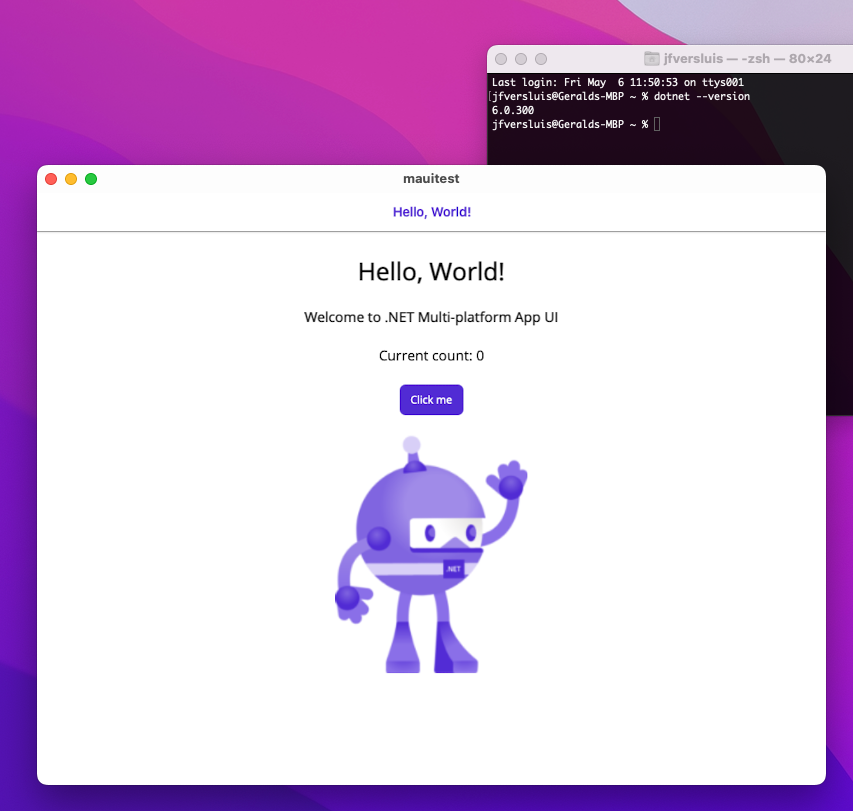Click the terminal window's yellow minimize button
This screenshot has width=853, height=811.
click(x=520, y=59)
